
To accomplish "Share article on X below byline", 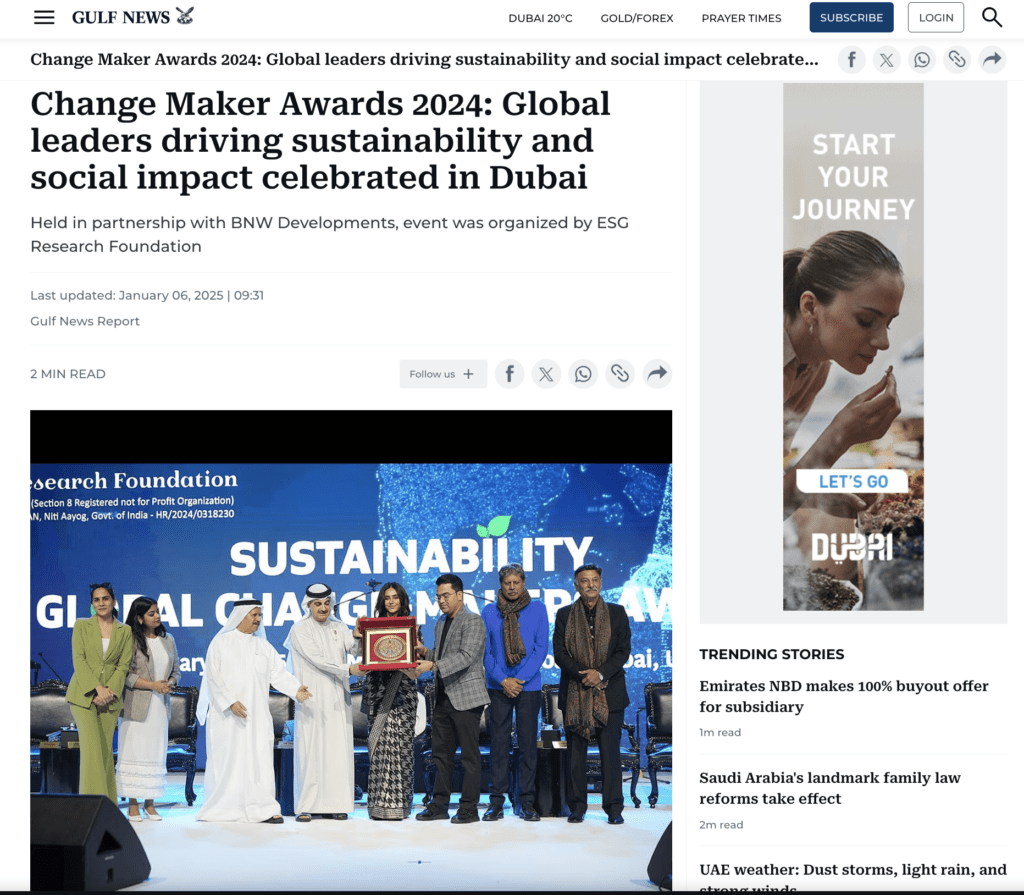I will click(546, 374).
